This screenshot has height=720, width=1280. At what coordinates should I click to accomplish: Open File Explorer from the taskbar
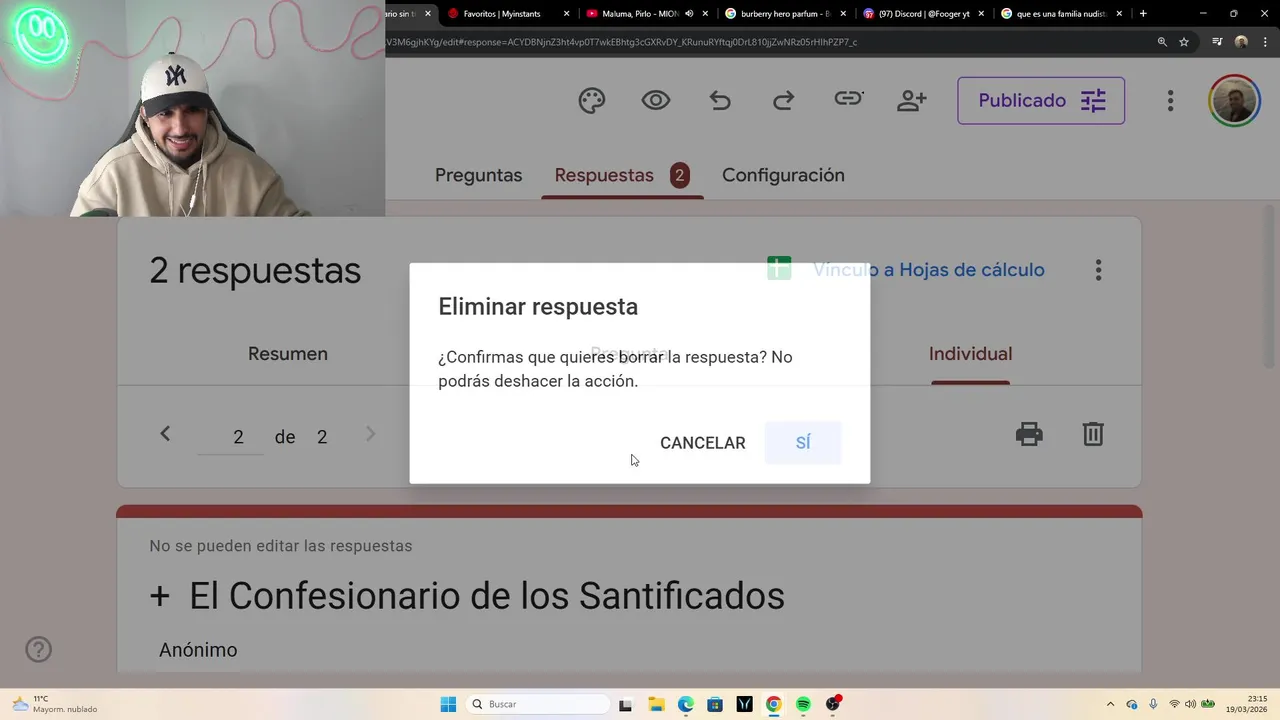656,704
